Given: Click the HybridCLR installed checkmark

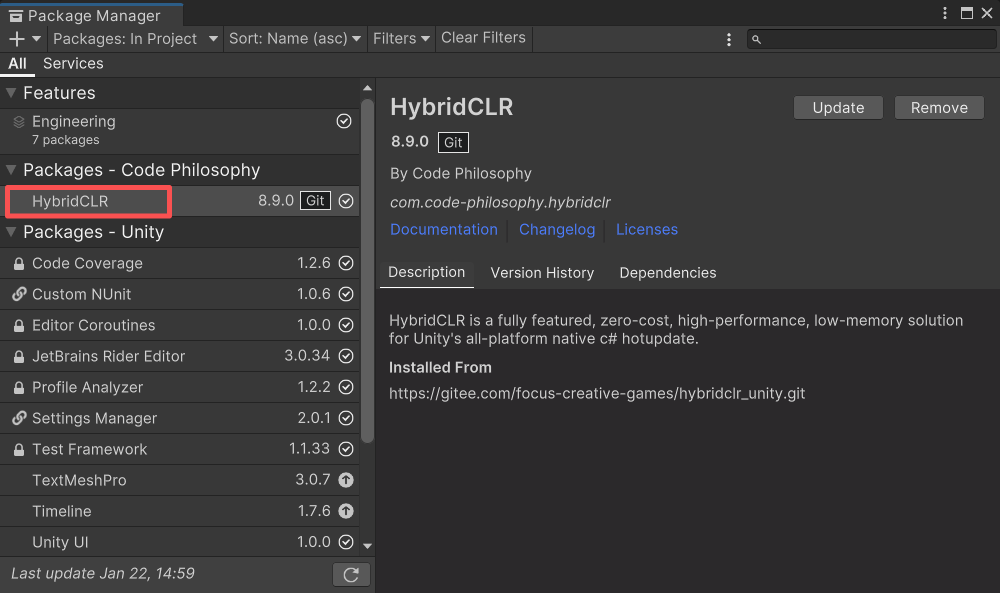Looking at the screenshot, I should [346, 201].
